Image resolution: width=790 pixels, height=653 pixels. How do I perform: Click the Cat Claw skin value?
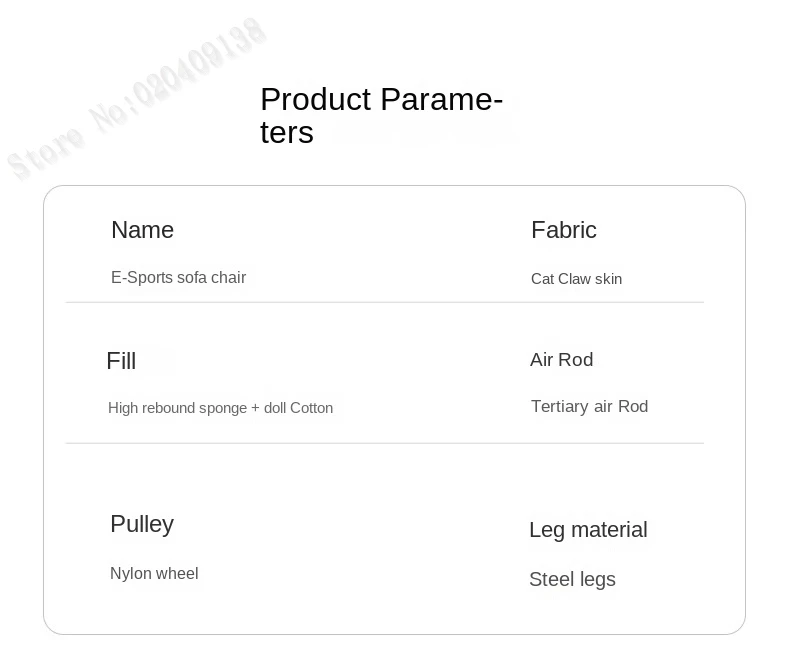coord(576,279)
